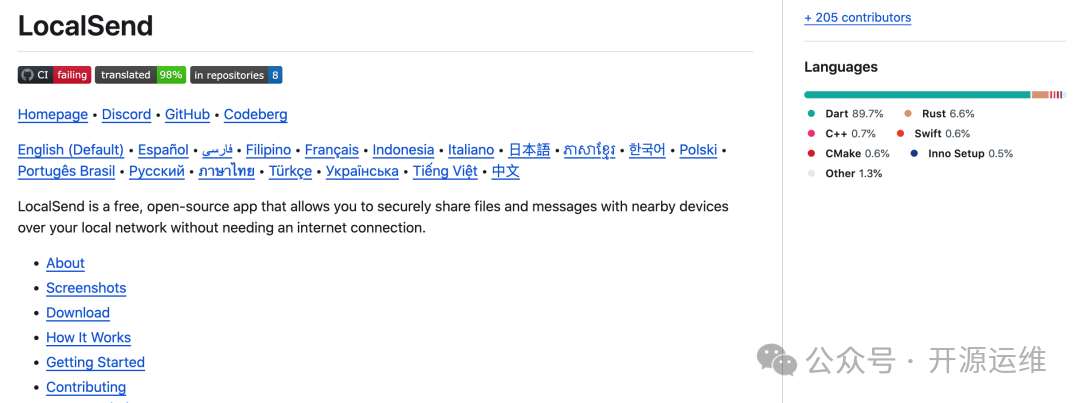Open the + 205 contributors link
The image size is (1080, 403).
(x=858, y=18)
